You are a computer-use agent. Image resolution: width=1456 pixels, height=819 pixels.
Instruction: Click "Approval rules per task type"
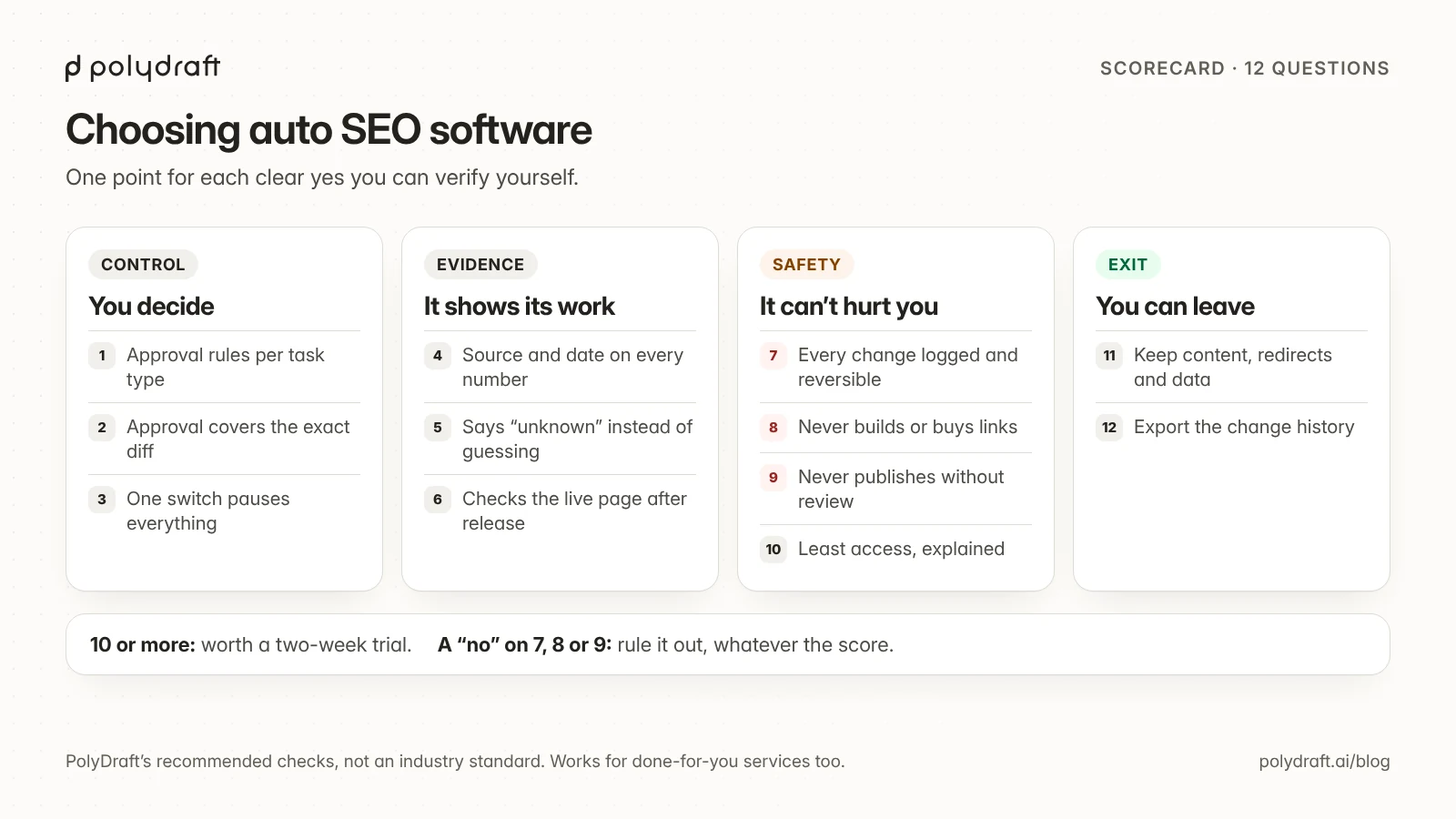pyautogui.click(x=224, y=367)
